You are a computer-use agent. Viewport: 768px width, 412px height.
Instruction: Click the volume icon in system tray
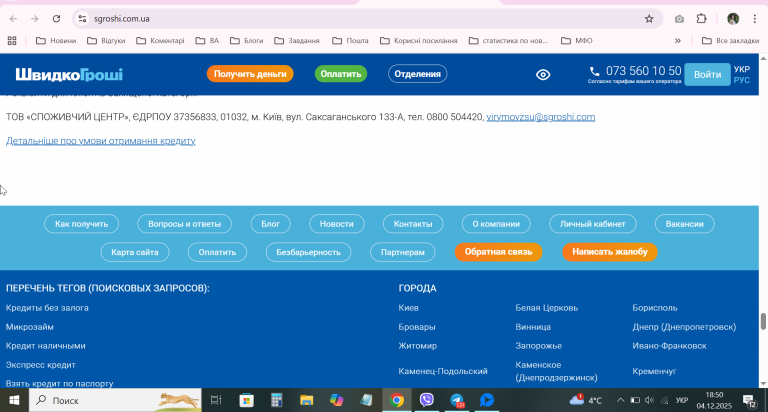[649, 400]
